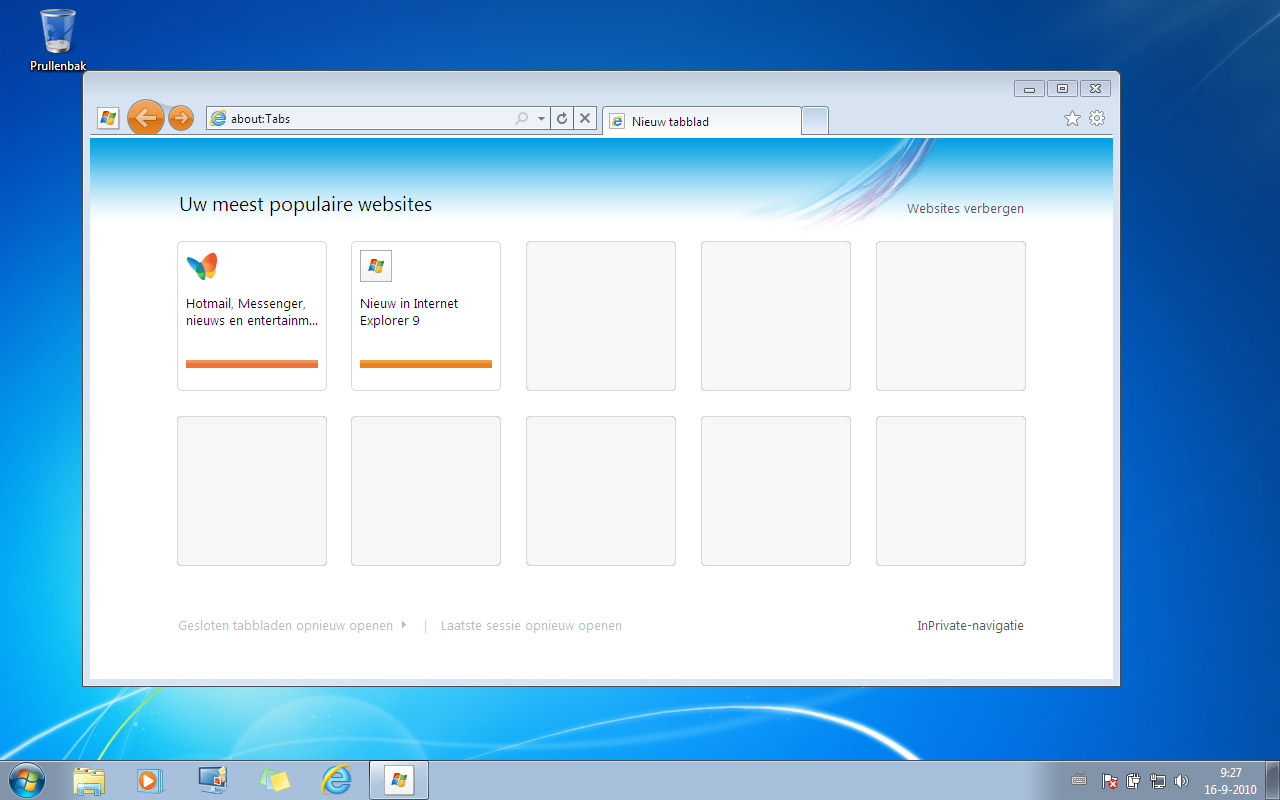Open the Hotmail, Messenger site tile

click(252, 316)
